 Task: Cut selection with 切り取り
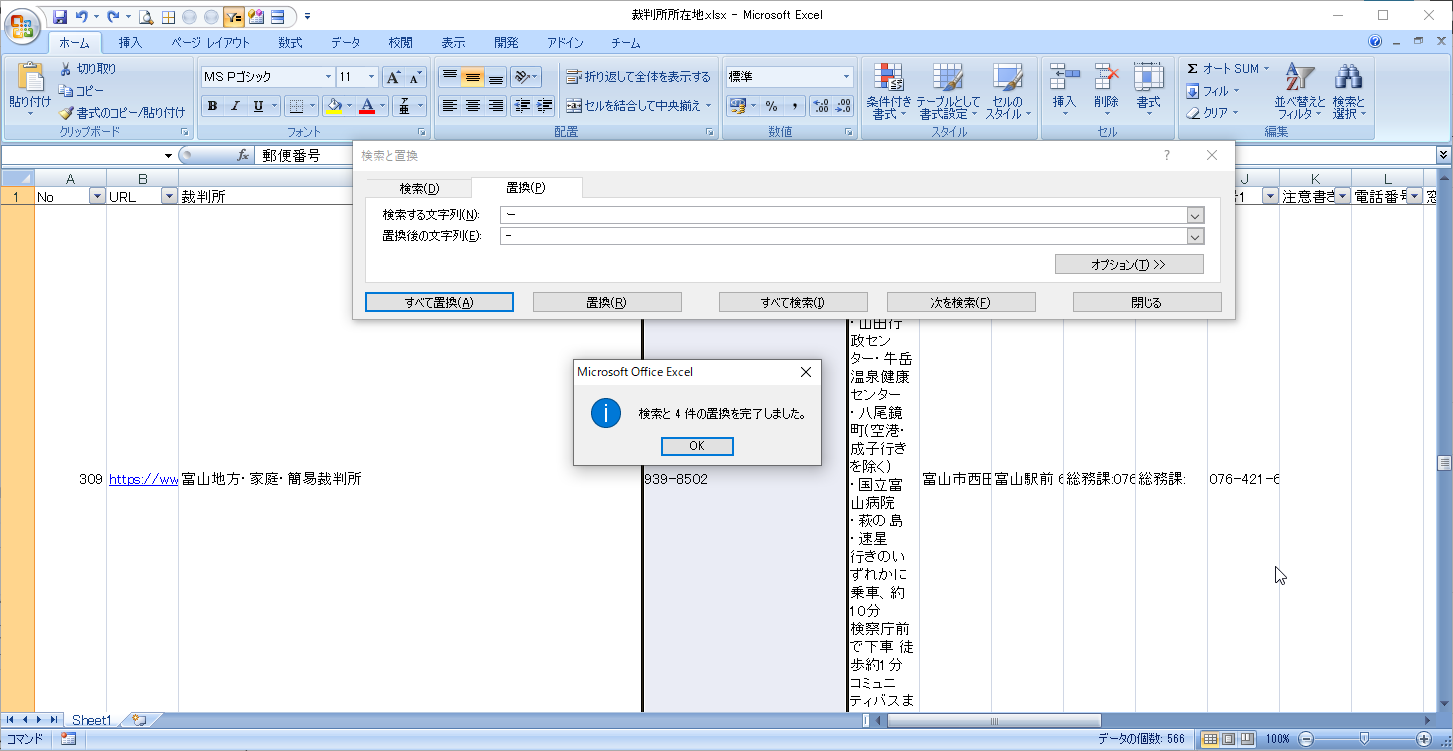87,69
